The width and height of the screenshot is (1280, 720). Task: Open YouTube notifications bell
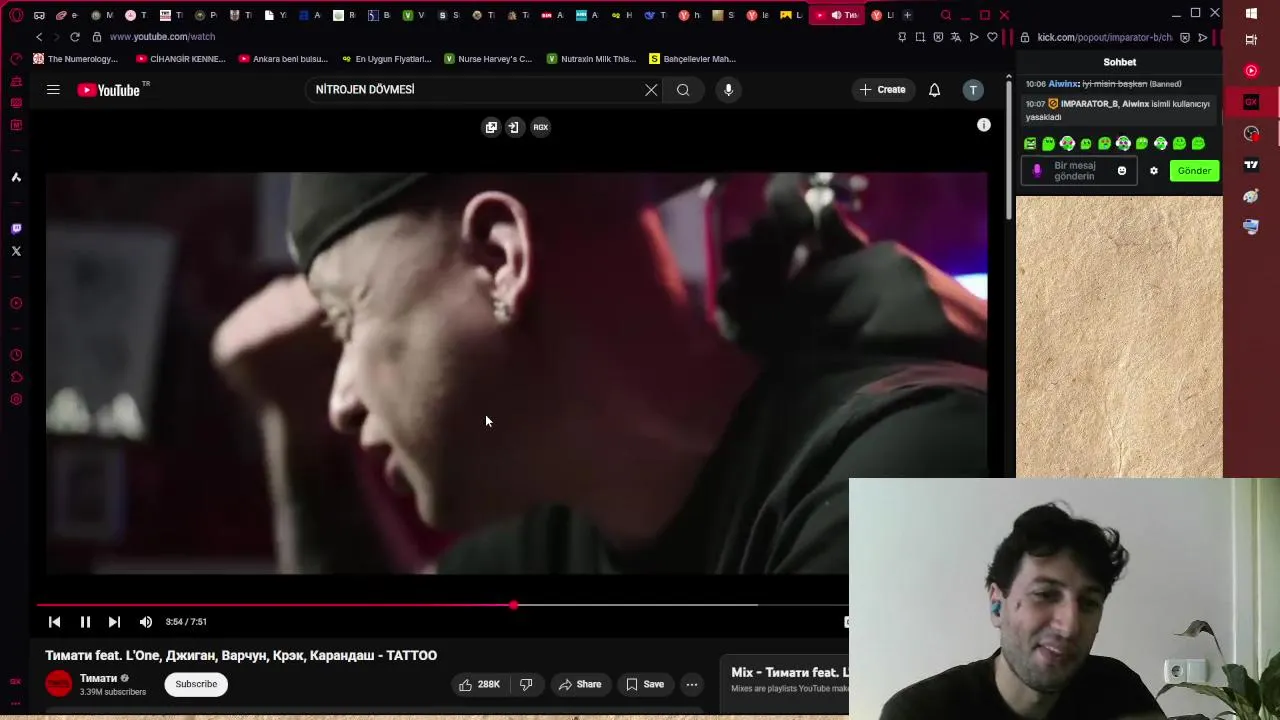click(934, 90)
